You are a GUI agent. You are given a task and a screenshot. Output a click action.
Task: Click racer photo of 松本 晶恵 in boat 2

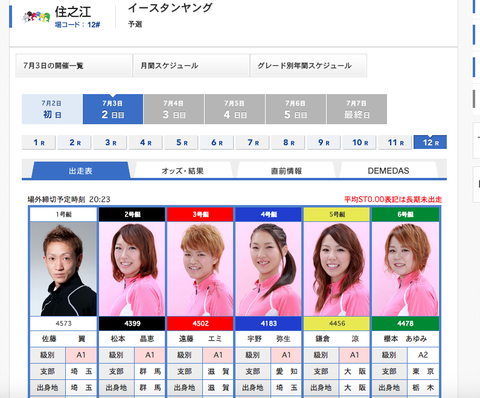pos(132,269)
